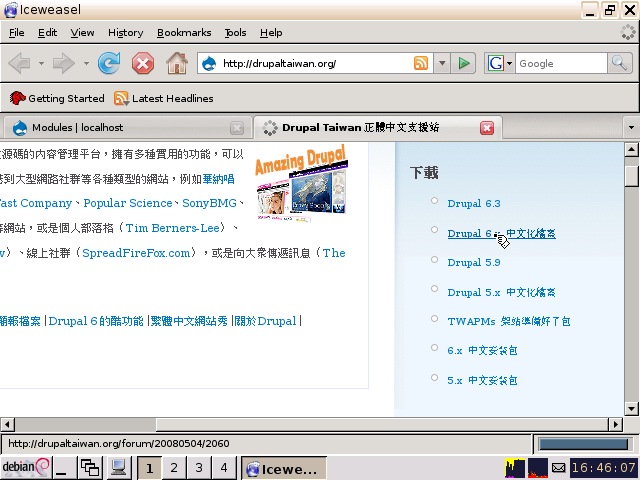Click the Amazing Drupal image
The width and height of the screenshot is (640, 480).
302,184
